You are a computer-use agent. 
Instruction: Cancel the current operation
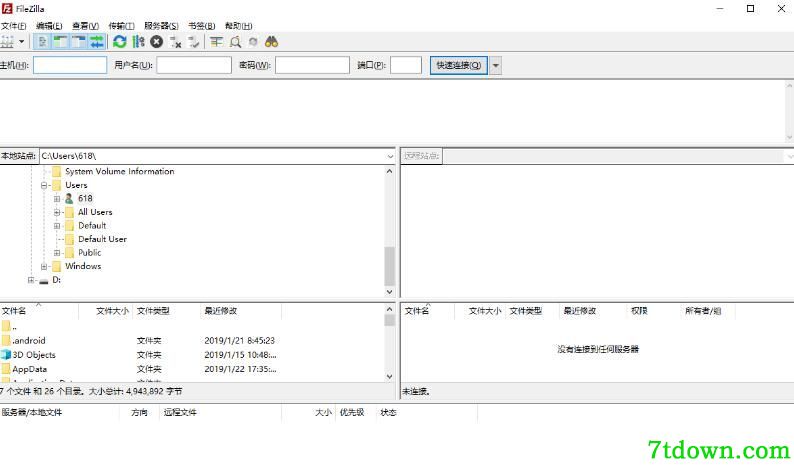pyautogui.click(x=156, y=42)
